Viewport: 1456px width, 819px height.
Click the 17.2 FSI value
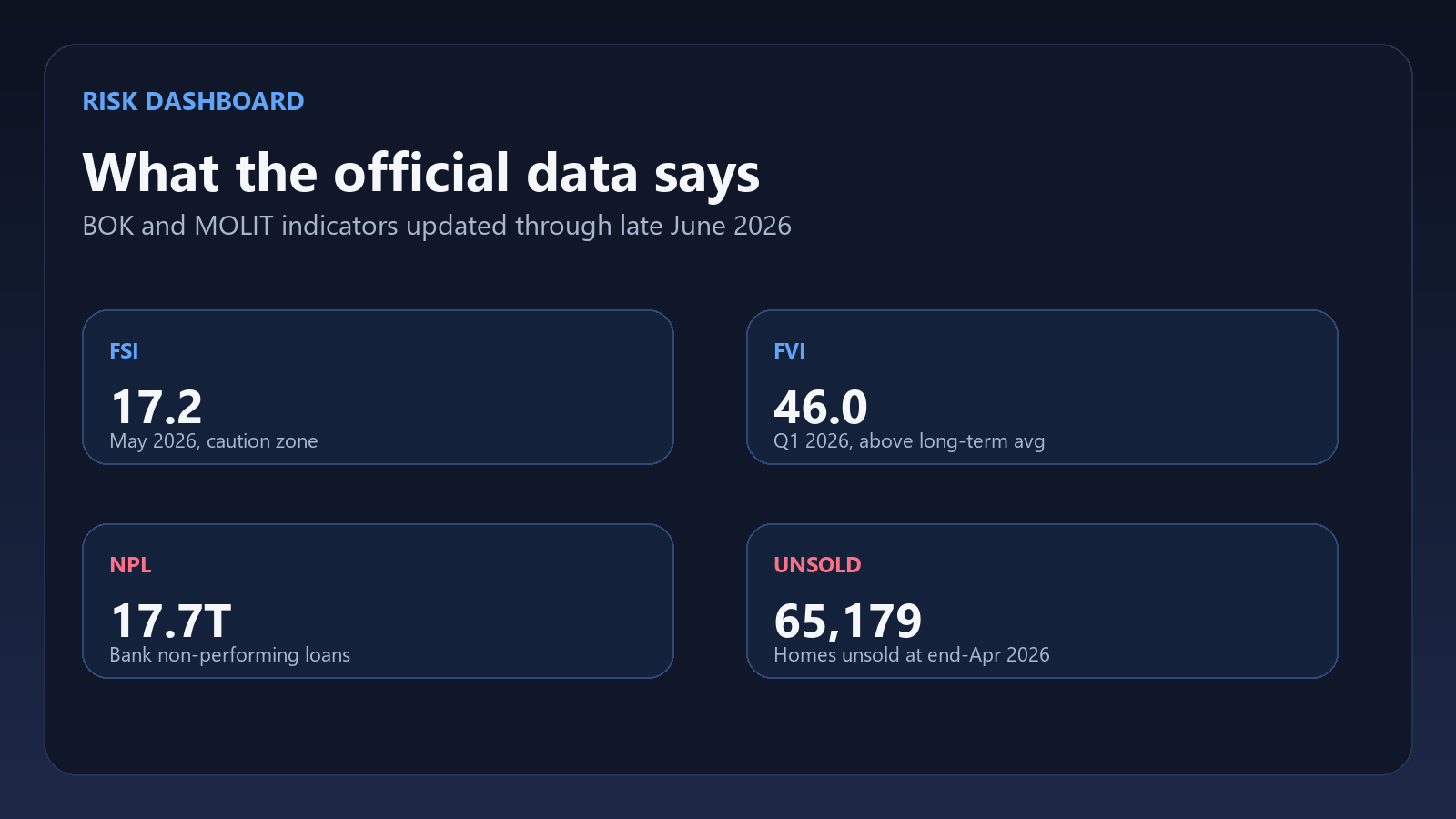pyautogui.click(x=157, y=407)
